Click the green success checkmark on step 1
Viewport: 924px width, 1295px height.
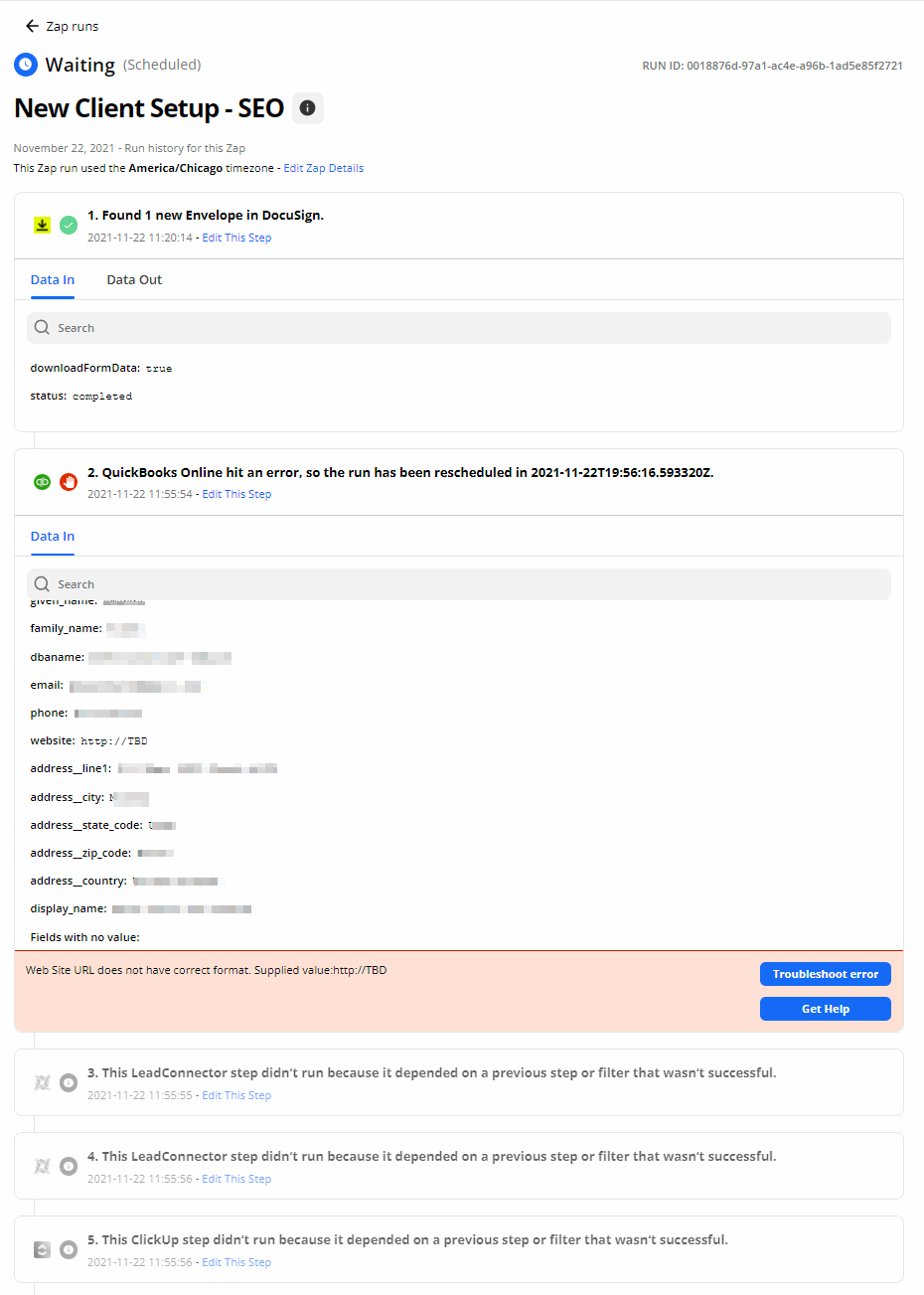(69, 225)
